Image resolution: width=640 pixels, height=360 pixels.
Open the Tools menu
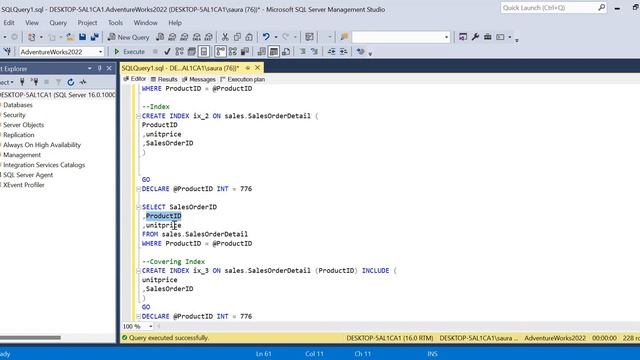(x=115, y=23)
